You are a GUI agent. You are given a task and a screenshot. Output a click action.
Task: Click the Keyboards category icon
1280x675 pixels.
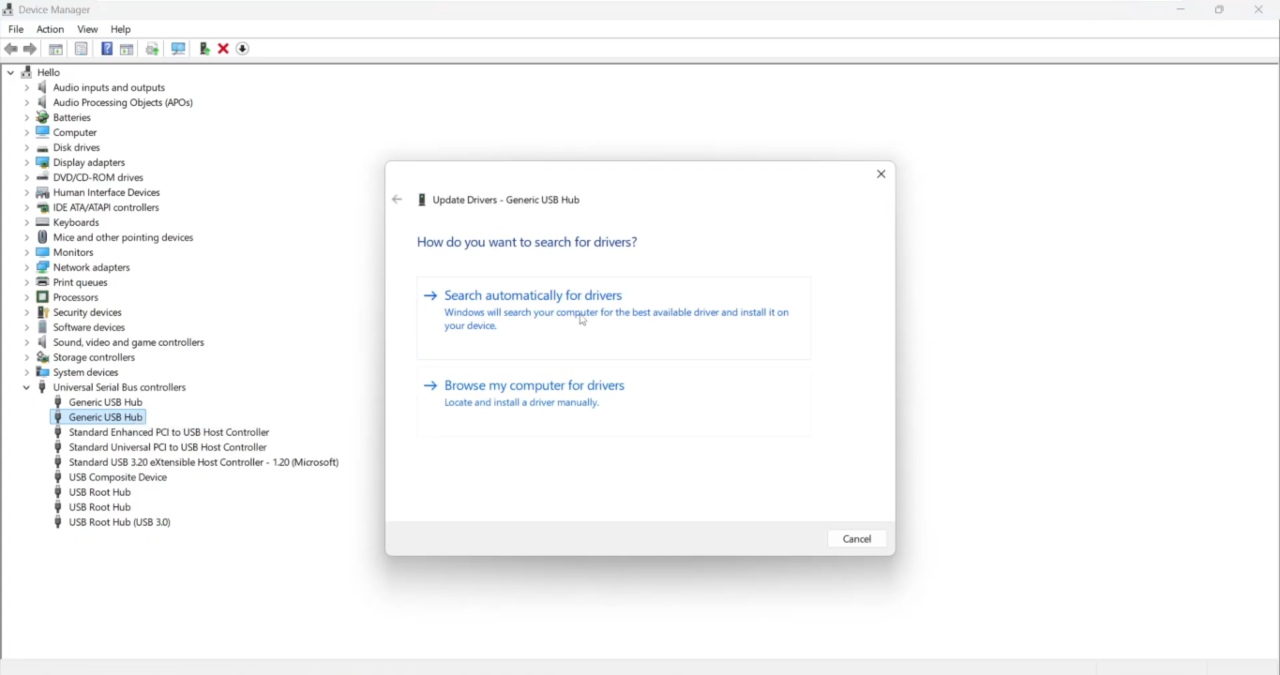pyautogui.click(x=42, y=222)
